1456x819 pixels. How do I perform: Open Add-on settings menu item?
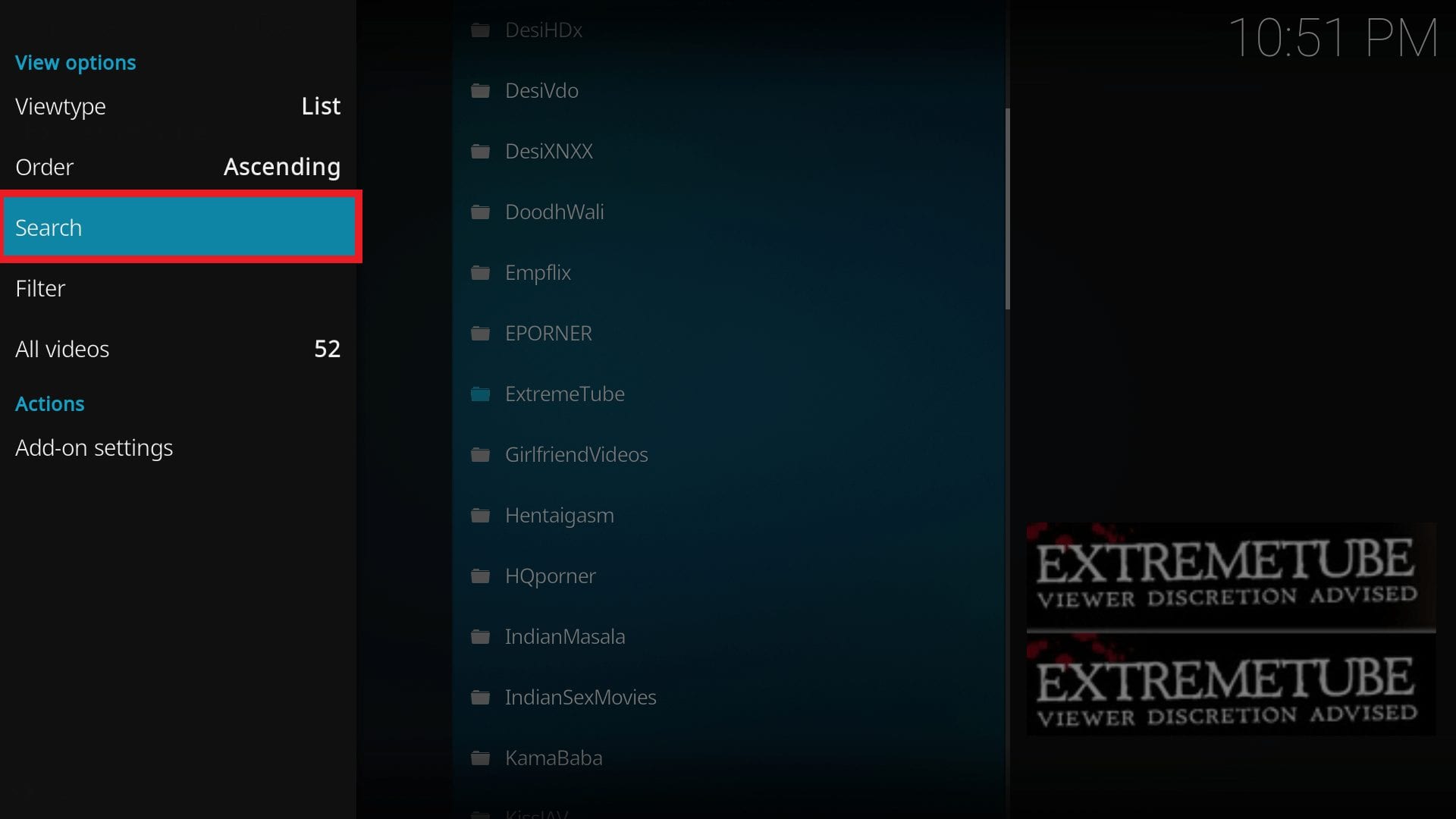(94, 447)
